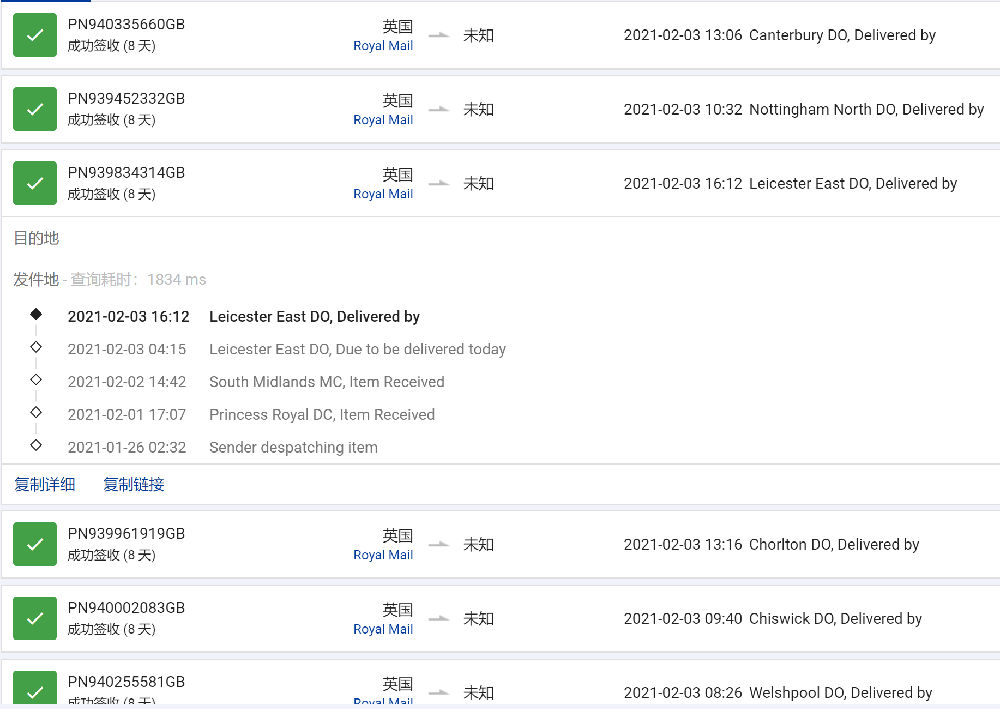Image resolution: width=1000 pixels, height=709 pixels.
Task: Open Royal Mail link for PN940002083GB
Action: (383, 629)
